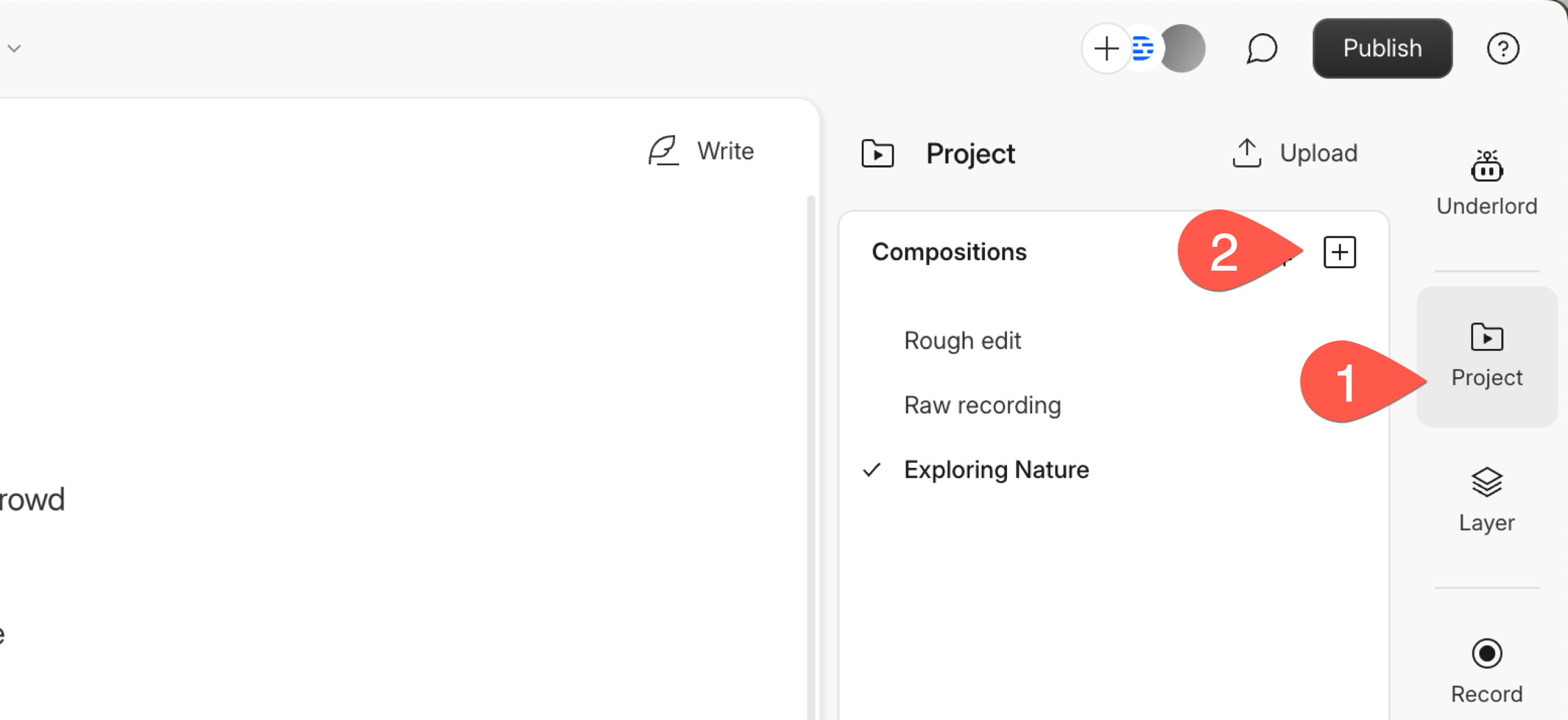This screenshot has height=720, width=1568.
Task: Select the Project sidebar tab
Action: tap(1487, 356)
